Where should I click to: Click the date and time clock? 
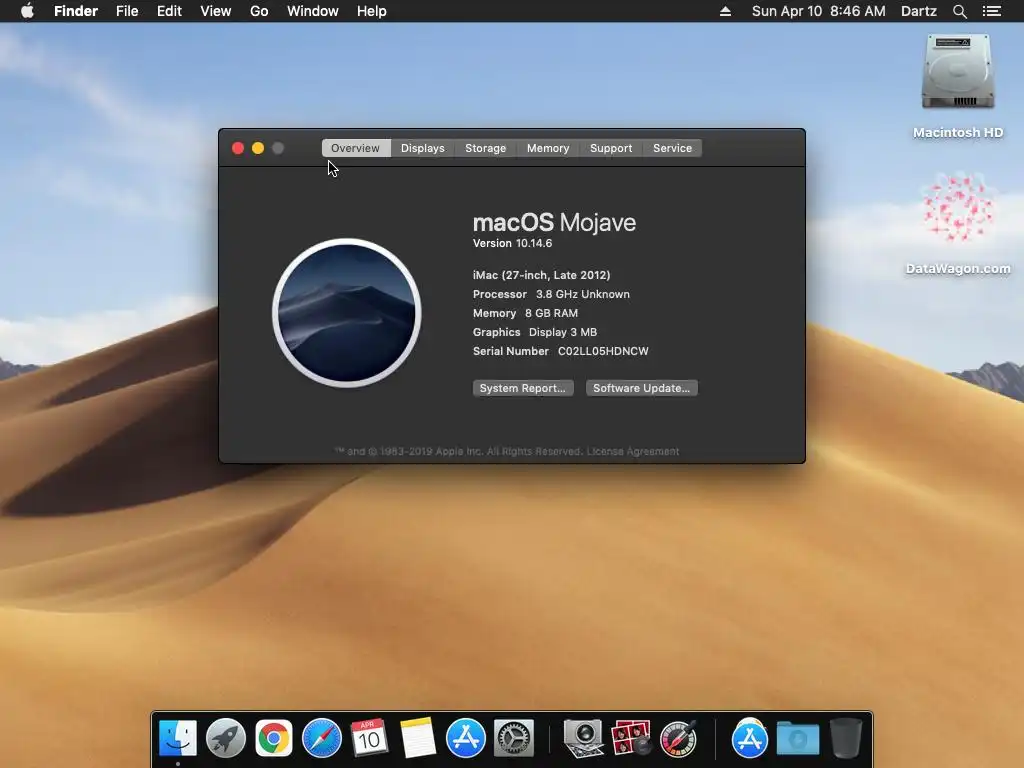click(819, 11)
